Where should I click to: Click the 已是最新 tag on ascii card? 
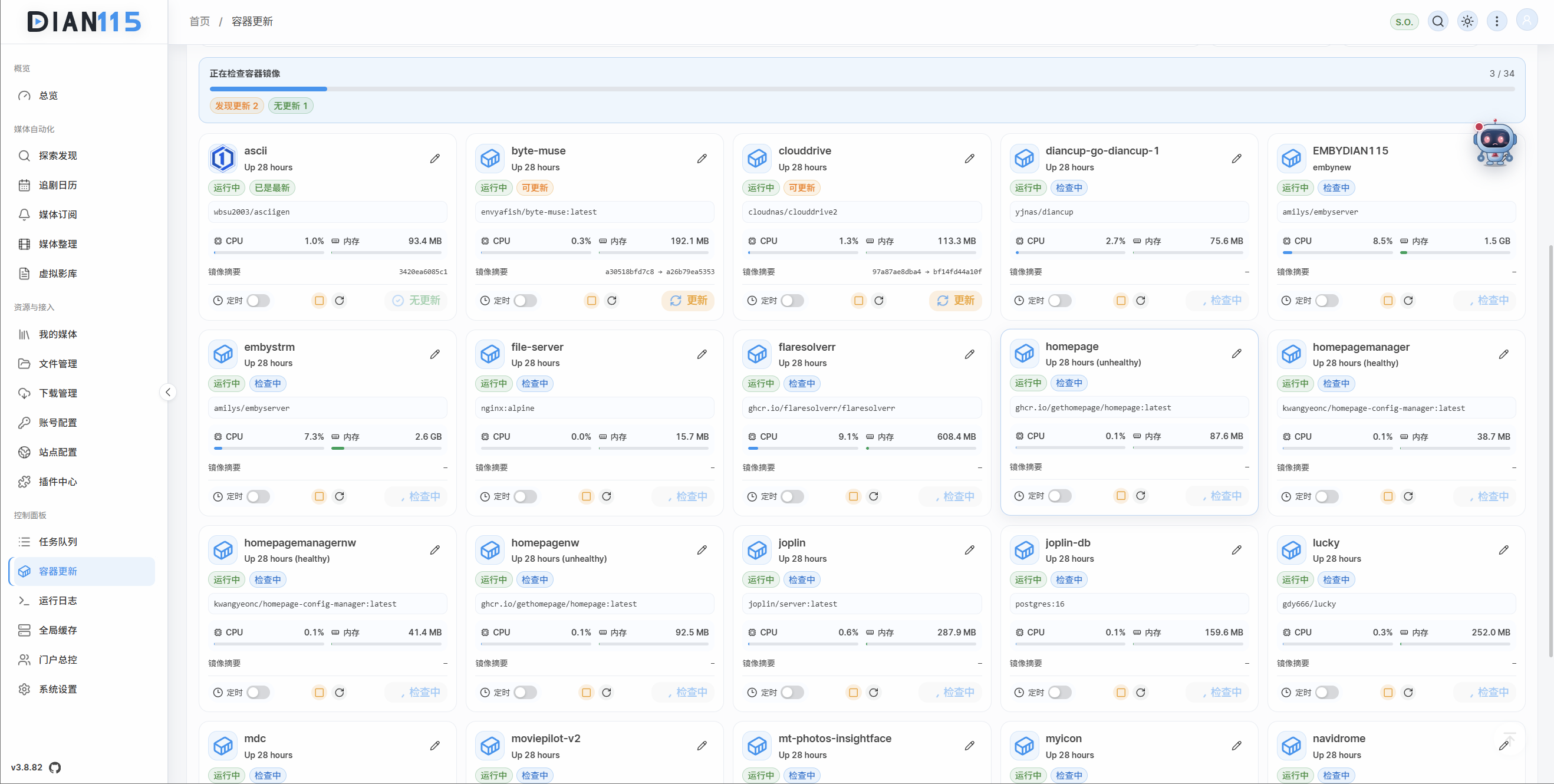pyautogui.click(x=272, y=188)
